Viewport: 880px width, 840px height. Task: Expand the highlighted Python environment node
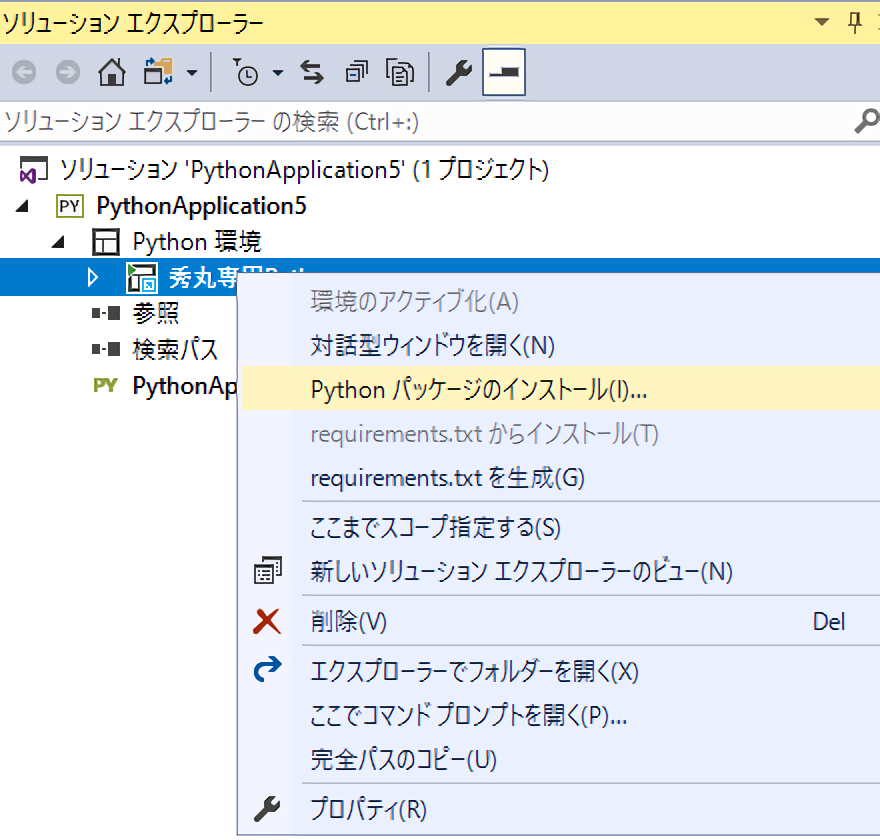point(93,277)
